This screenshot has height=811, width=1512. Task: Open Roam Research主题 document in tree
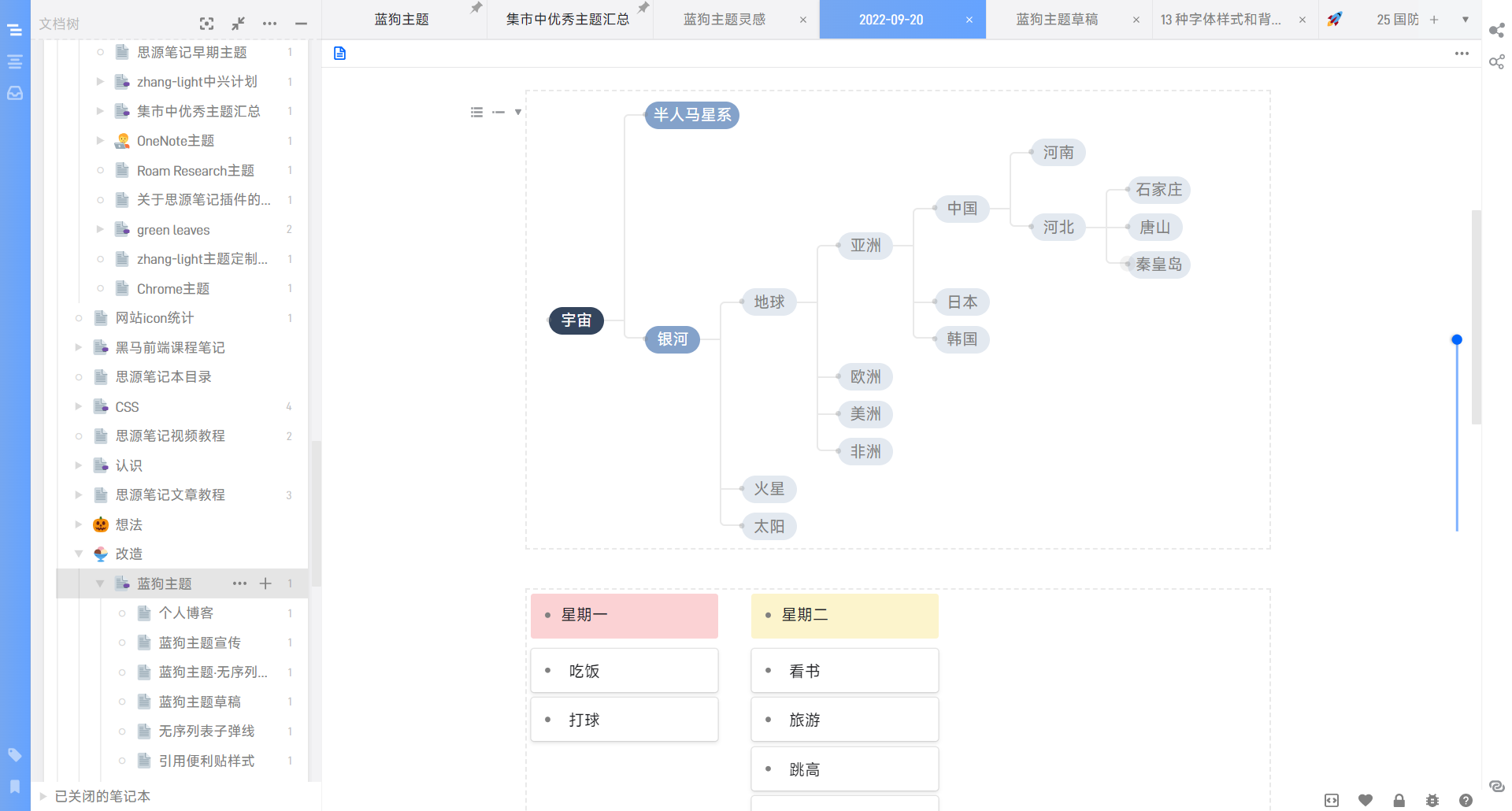coord(195,170)
